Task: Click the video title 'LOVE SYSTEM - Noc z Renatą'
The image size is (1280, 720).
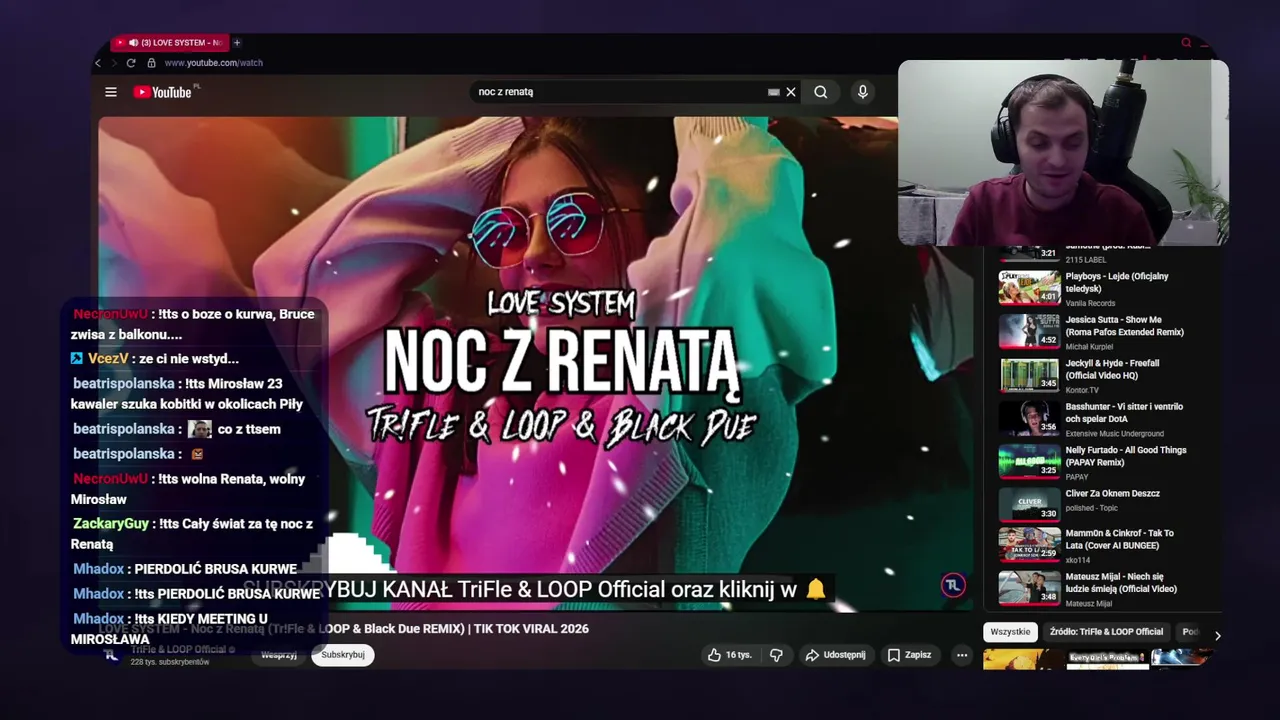Action: click(x=343, y=629)
